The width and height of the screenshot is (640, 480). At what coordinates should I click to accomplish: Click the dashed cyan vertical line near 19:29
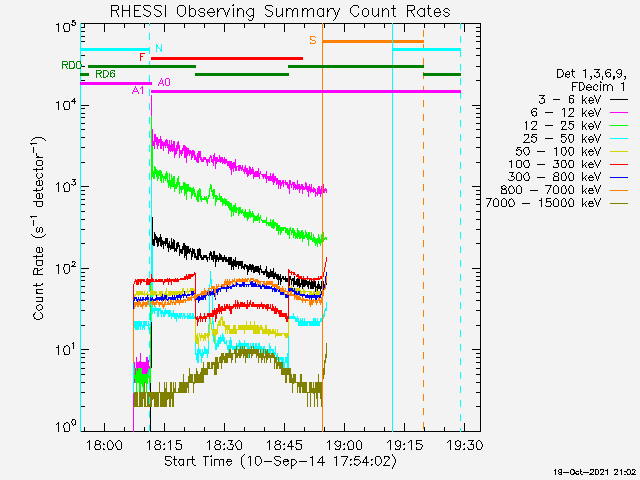[x=460, y=227]
